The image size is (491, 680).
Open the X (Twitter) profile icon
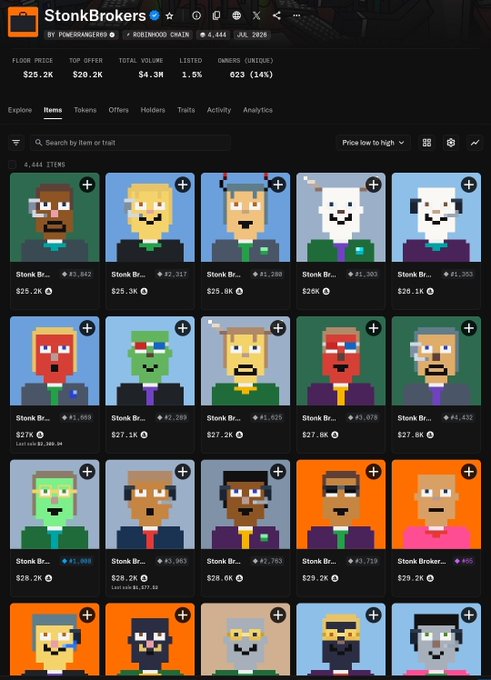pos(256,16)
